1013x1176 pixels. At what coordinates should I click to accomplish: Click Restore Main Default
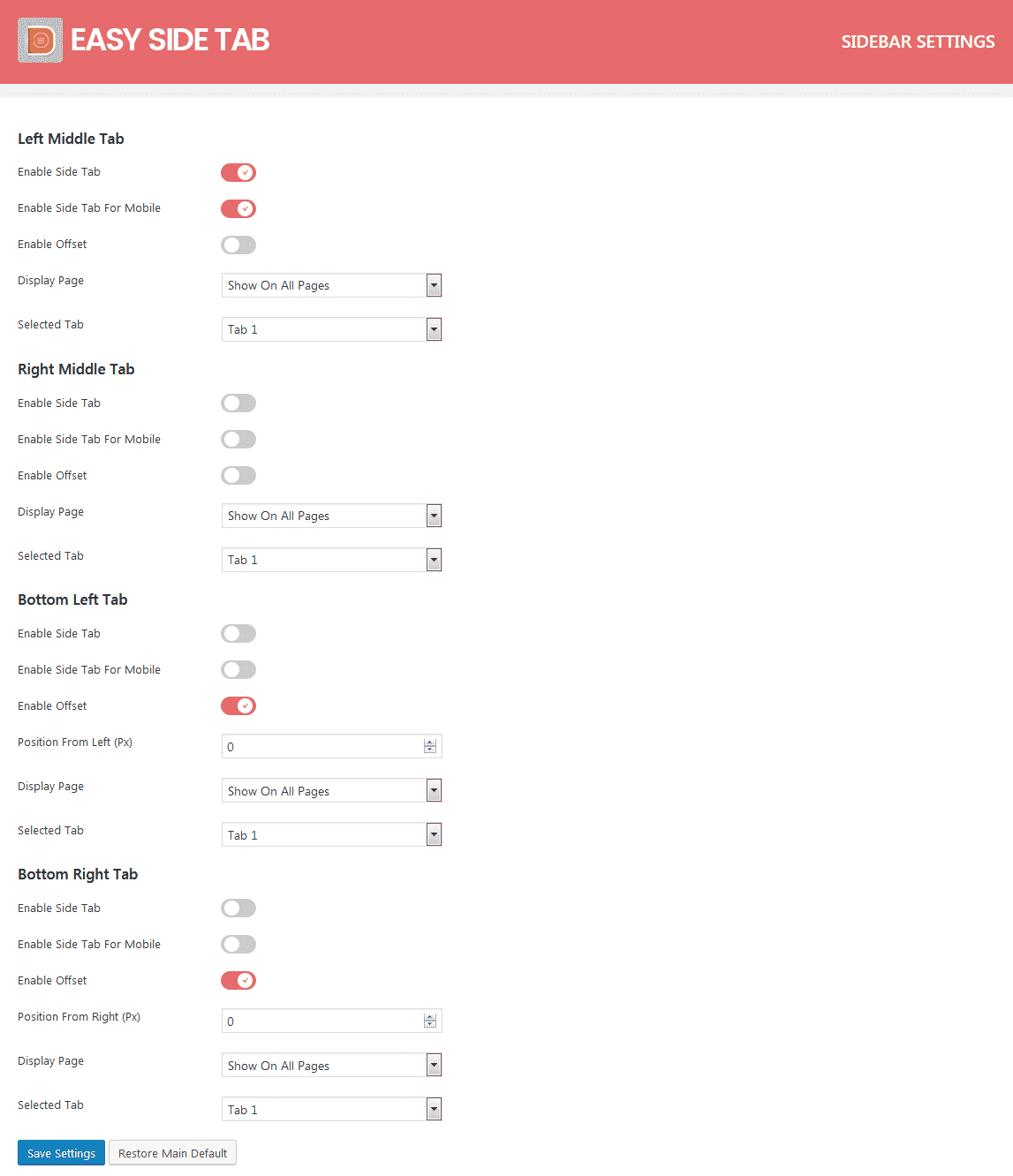click(x=172, y=1152)
